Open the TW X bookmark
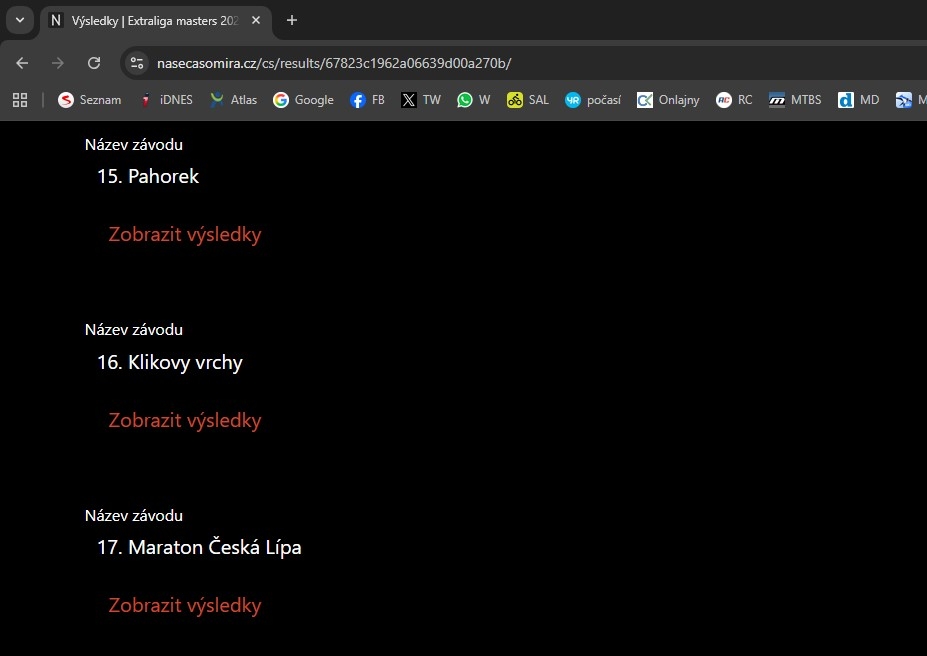 click(x=421, y=100)
